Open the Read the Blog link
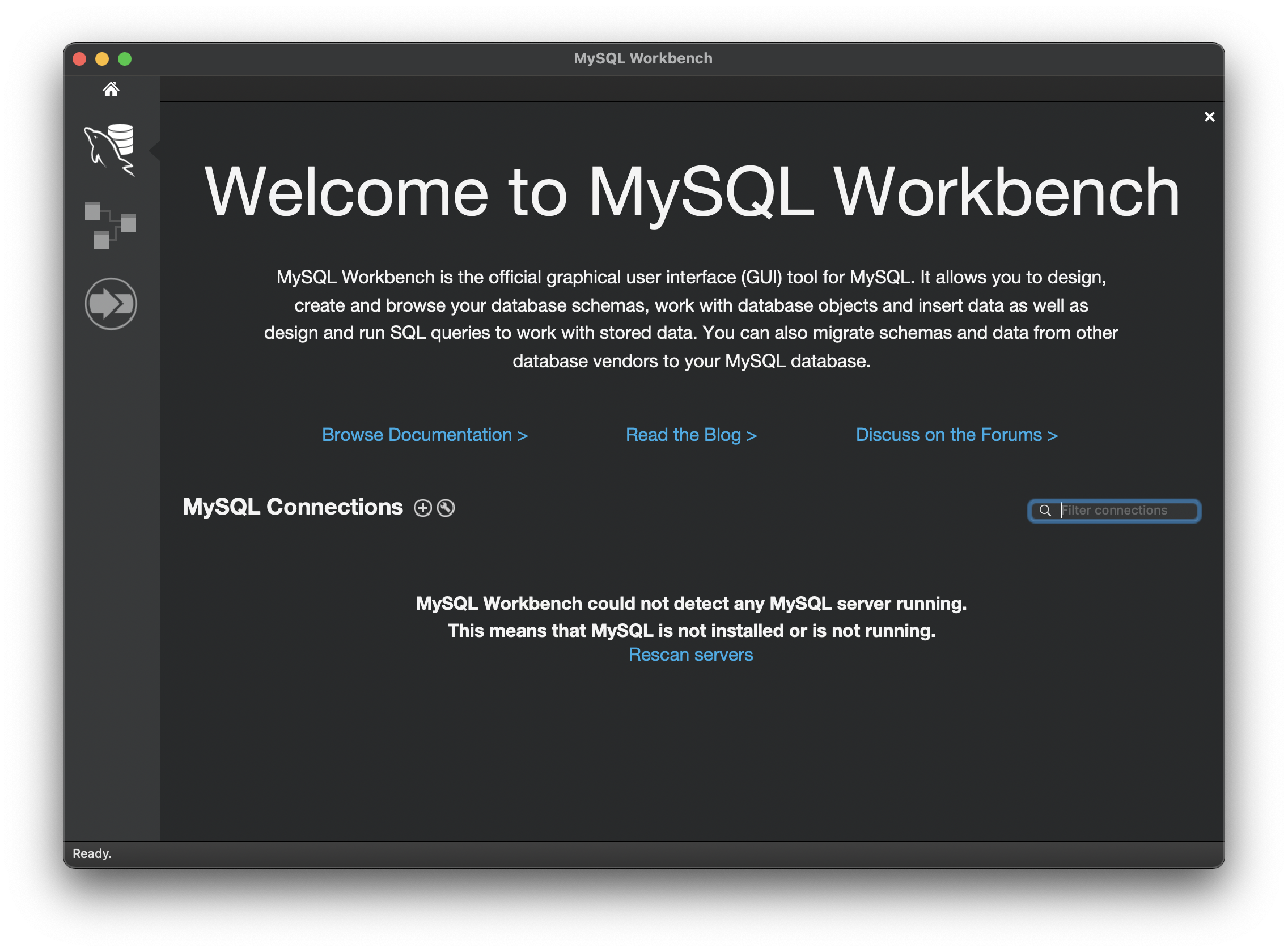Image resolution: width=1288 pixels, height=952 pixels. pos(691,435)
